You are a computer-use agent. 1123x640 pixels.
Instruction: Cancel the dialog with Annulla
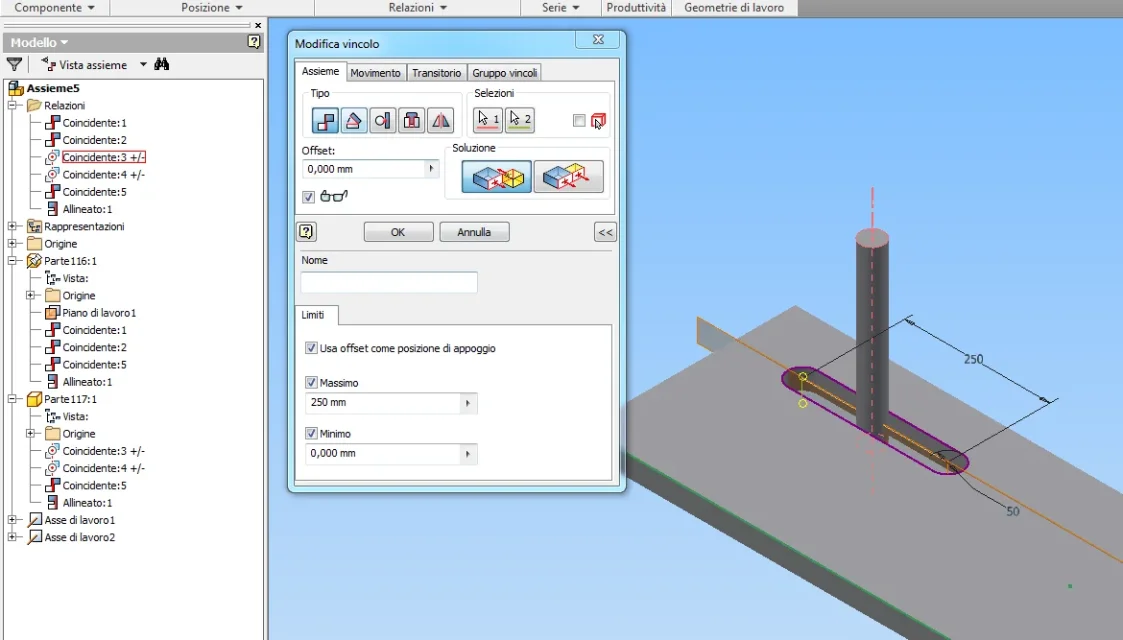pos(474,232)
